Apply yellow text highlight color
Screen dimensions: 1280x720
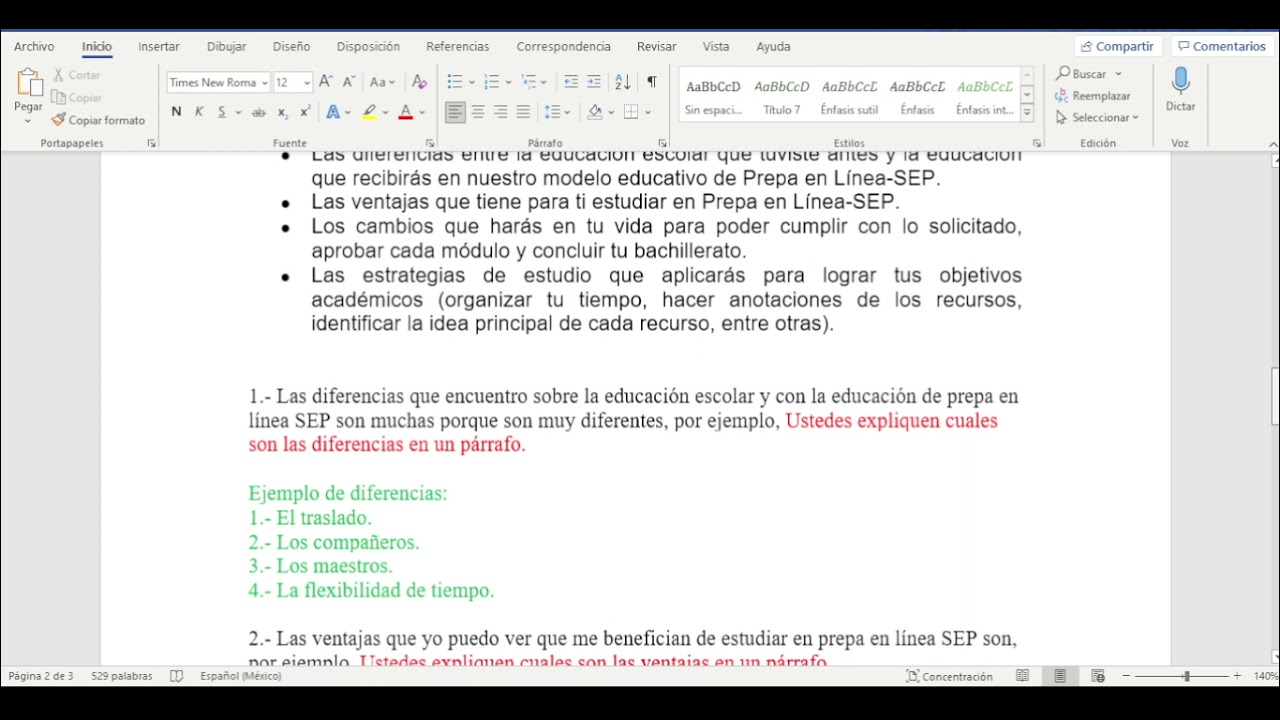coord(369,112)
